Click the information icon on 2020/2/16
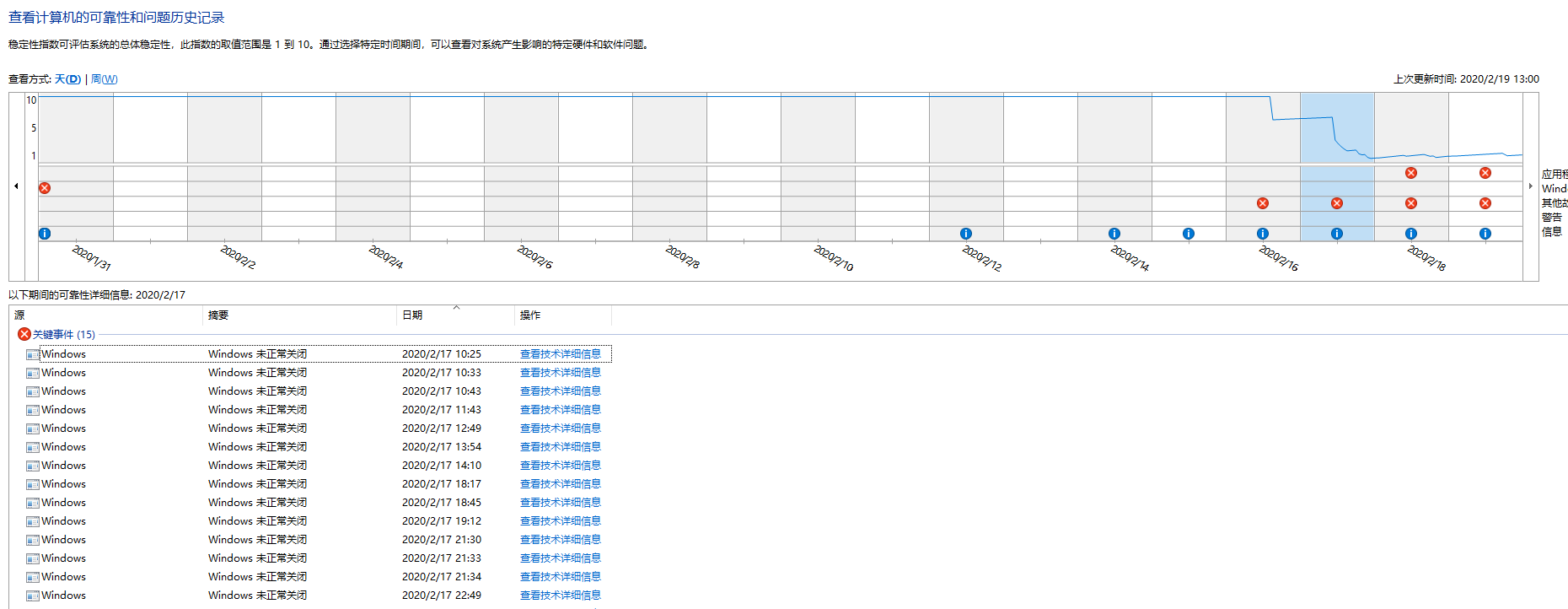The width and height of the screenshot is (1568, 609). coord(1263,234)
